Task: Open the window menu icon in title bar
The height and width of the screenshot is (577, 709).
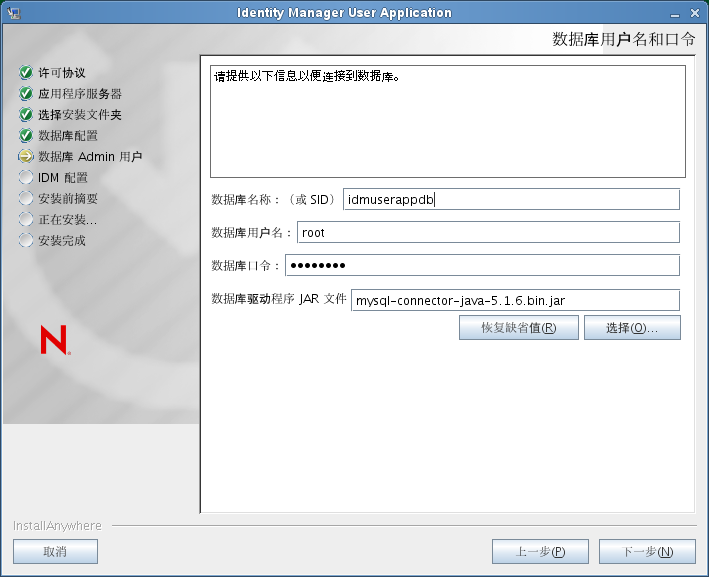Action: [x=14, y=13]
